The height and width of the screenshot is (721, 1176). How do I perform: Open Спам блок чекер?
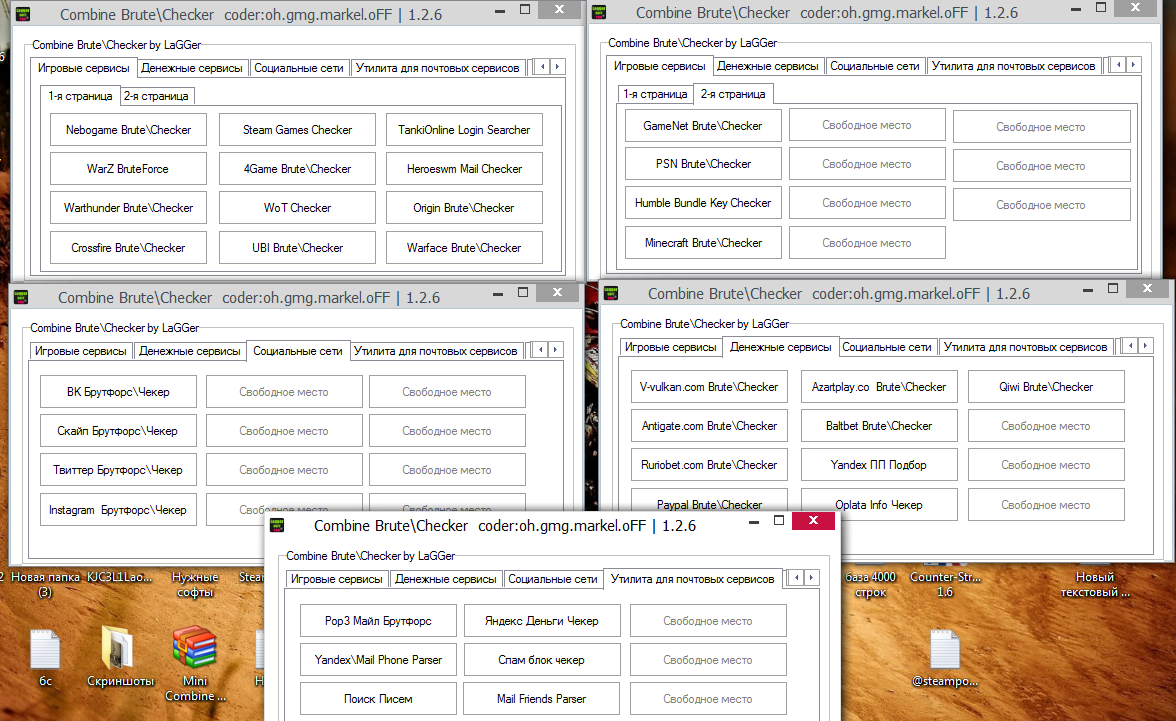click(x=542, y=660)
